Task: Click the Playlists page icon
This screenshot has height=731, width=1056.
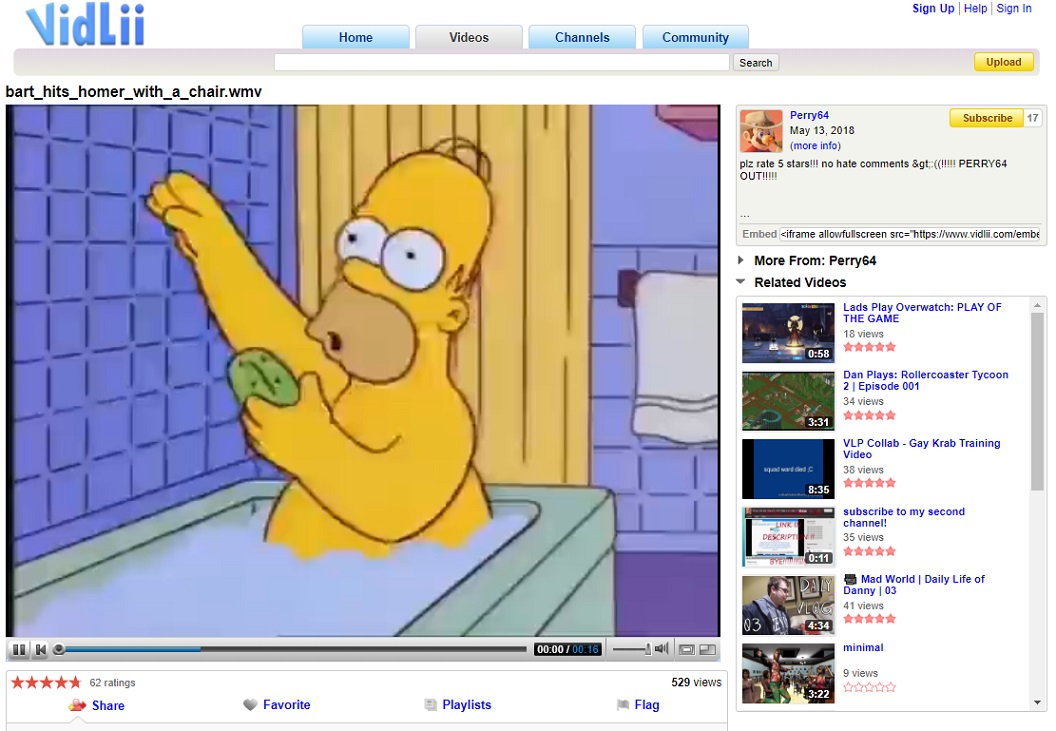Action: point(430,705)
